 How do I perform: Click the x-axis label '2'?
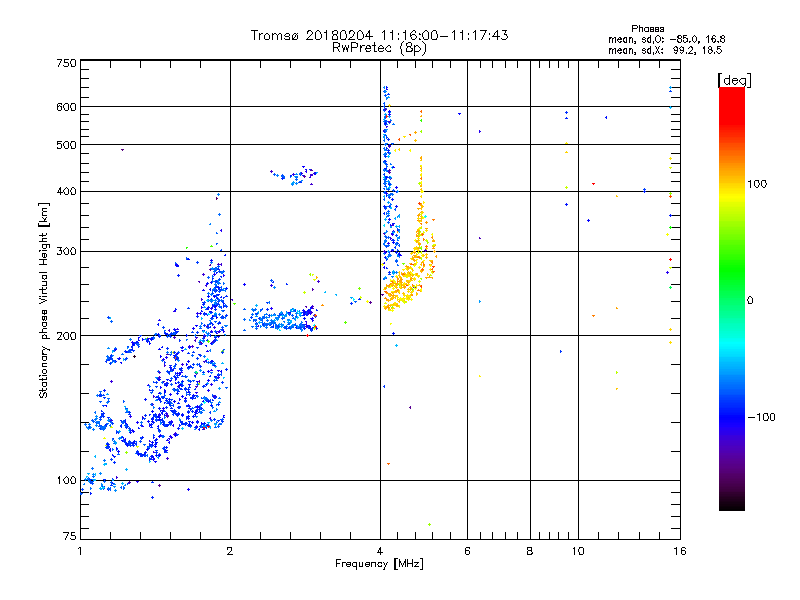click(230, 551)
